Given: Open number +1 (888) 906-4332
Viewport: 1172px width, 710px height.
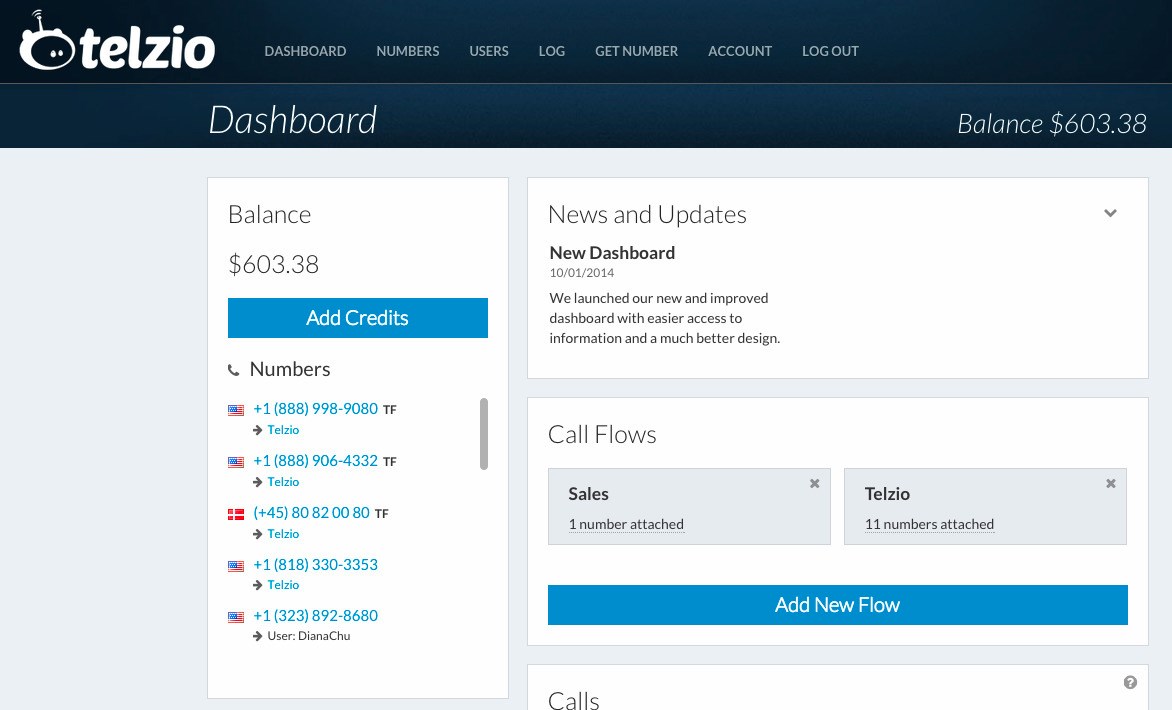Looking at the screenshot, I should click(315, 461).
